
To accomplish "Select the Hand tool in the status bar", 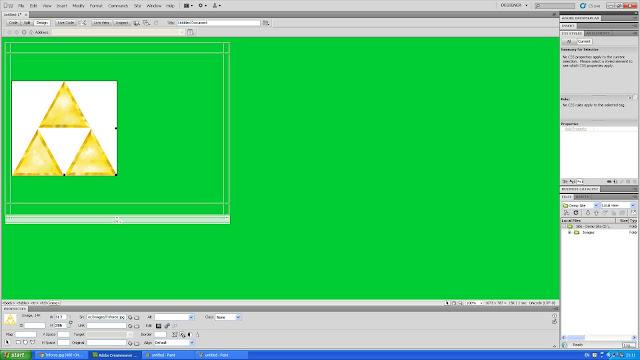I will 453,303.
